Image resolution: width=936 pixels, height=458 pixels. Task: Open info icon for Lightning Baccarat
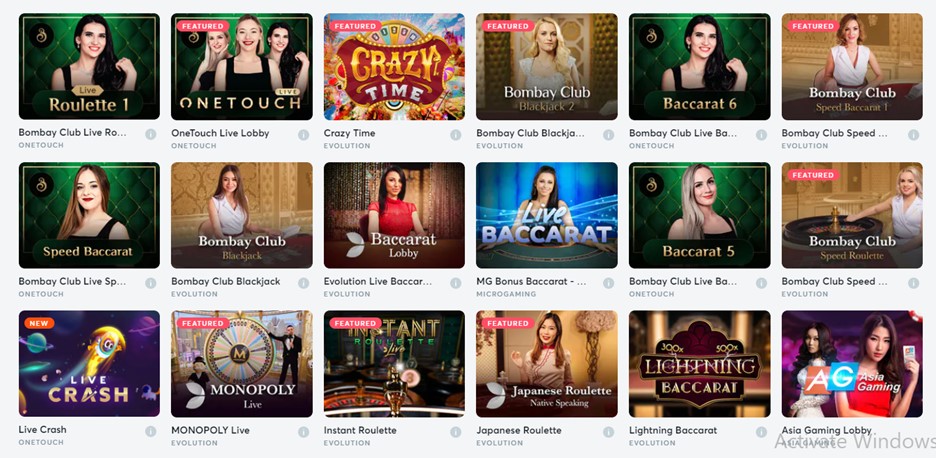pos(761,431)
